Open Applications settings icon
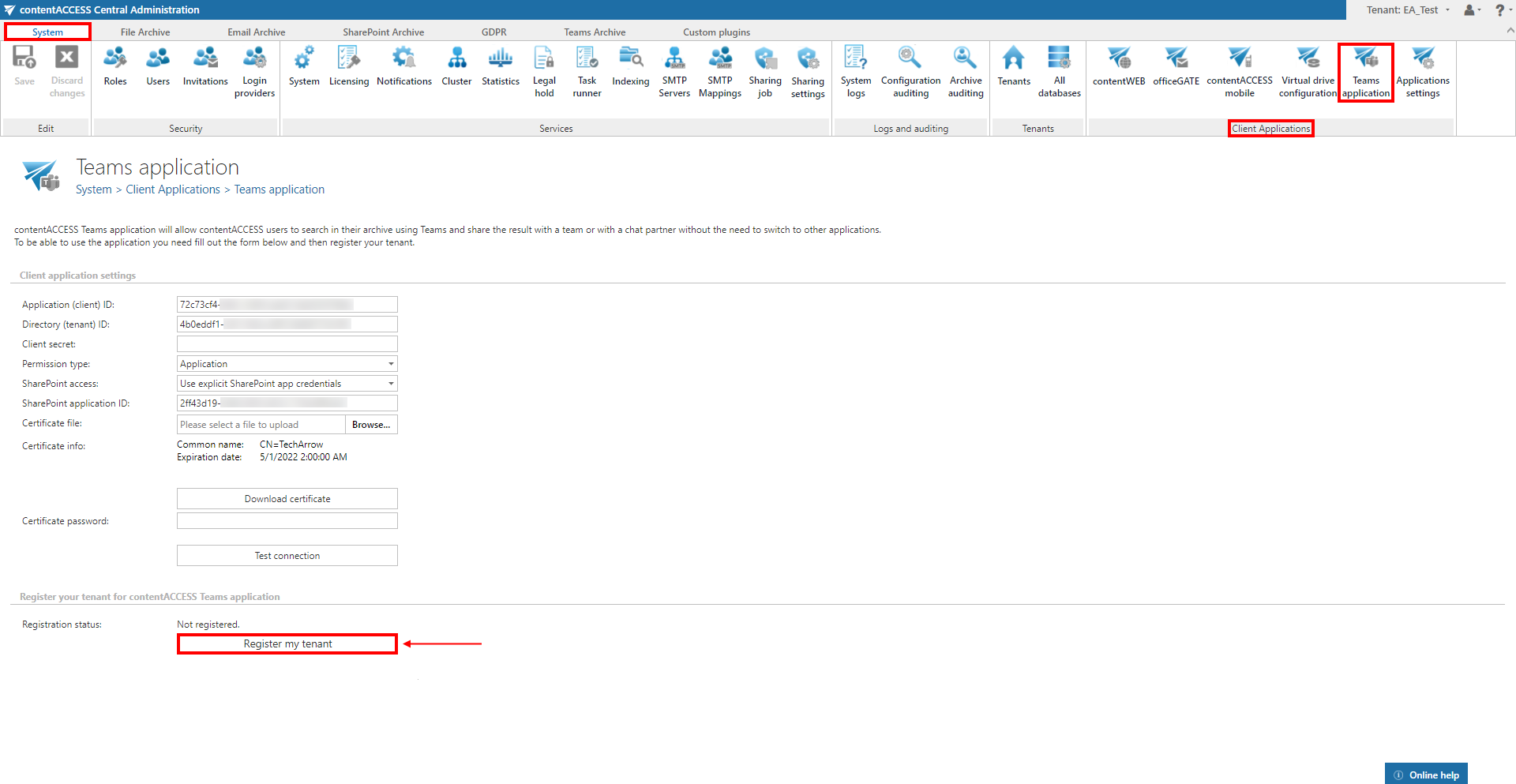Viewport: 1516px width, 784px height. [1422, 71]
